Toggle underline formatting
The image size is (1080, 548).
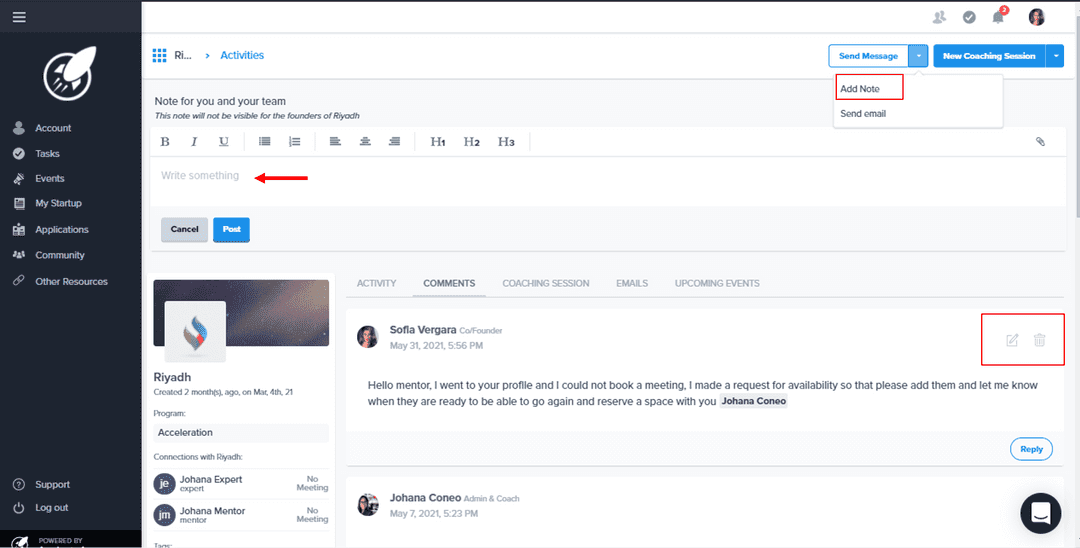(224, 142)
